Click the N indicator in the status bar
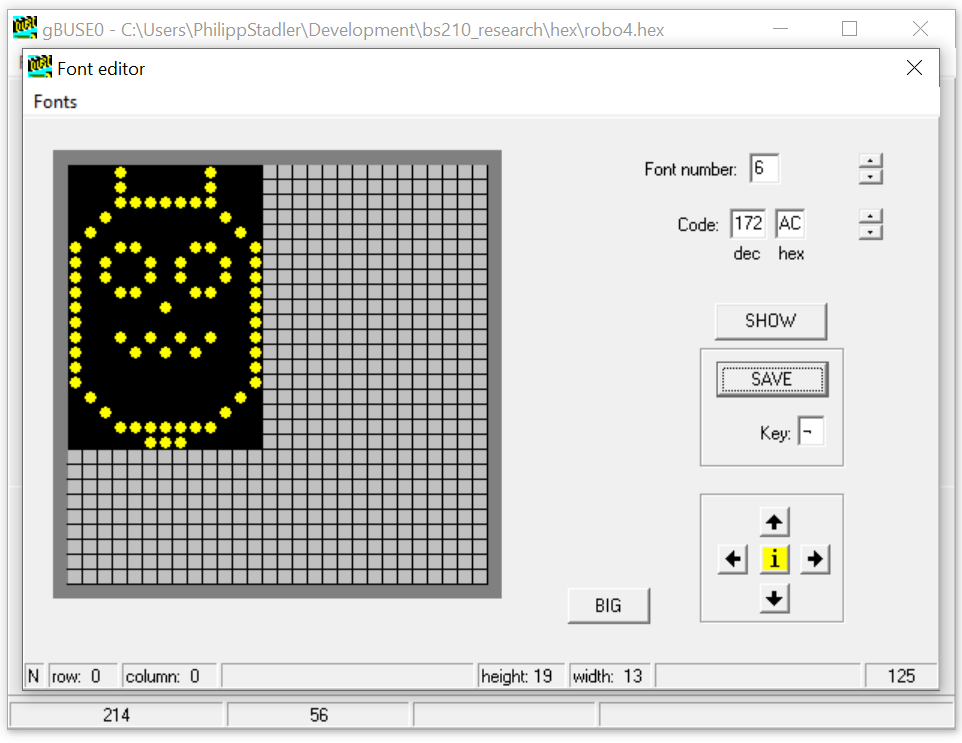The height and width of the screenshot is (743, 962). pos(34,676)
